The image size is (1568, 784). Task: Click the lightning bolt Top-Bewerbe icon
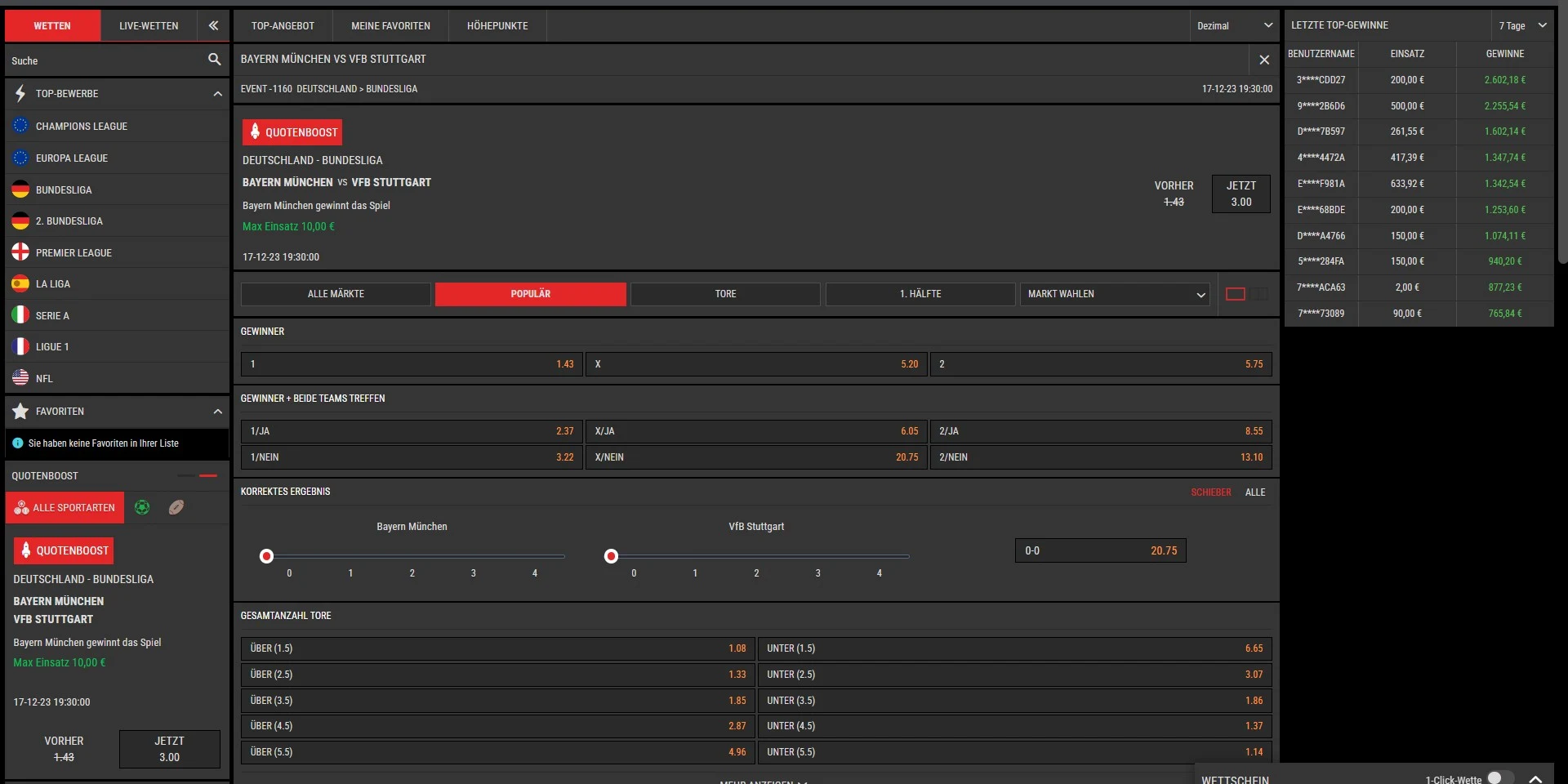tap(20, 94)
